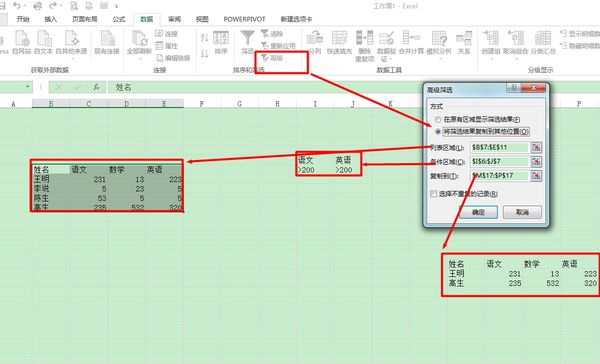The height and width of the screenshot is (364, 600).
Task: Select column H header
Action: pos(277,104)
